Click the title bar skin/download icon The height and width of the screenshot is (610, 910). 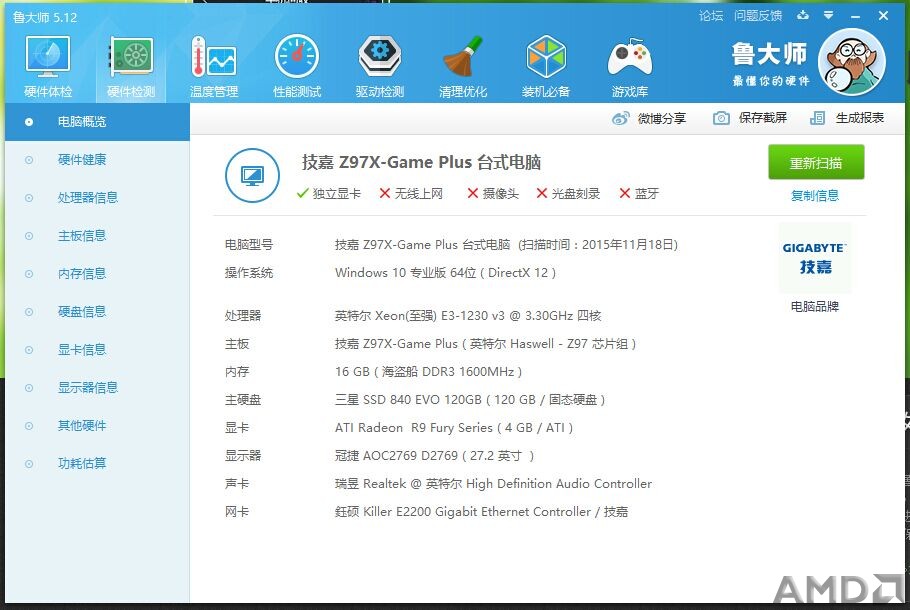(x=803, y=15)
